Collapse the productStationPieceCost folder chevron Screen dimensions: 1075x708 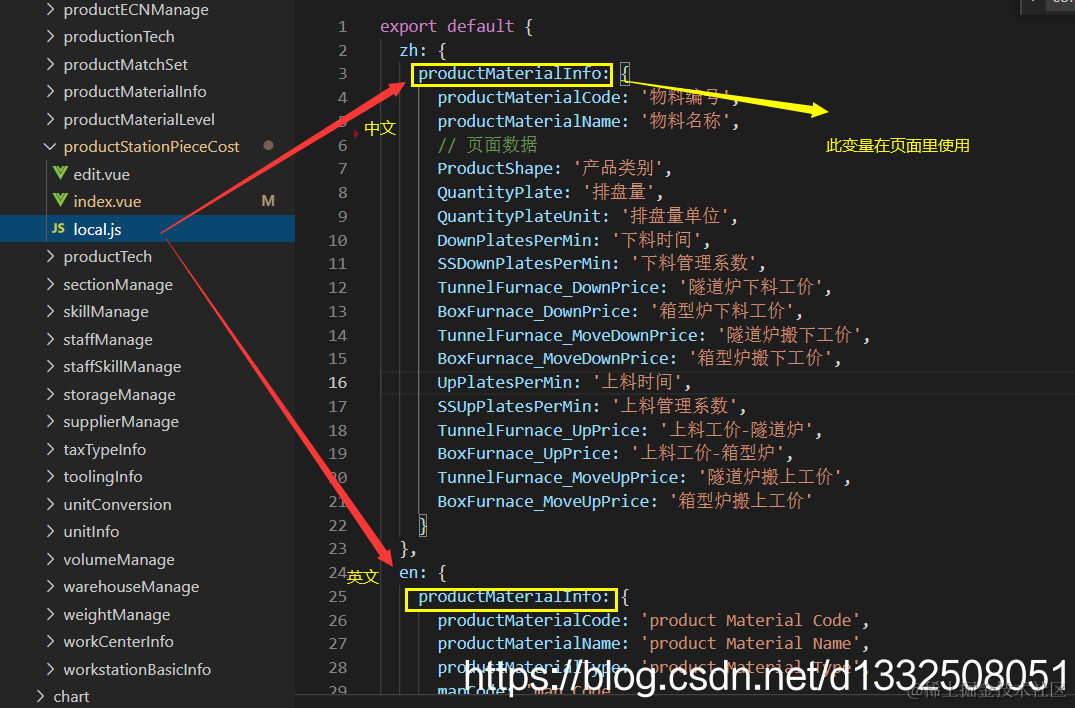coord(50,146)
